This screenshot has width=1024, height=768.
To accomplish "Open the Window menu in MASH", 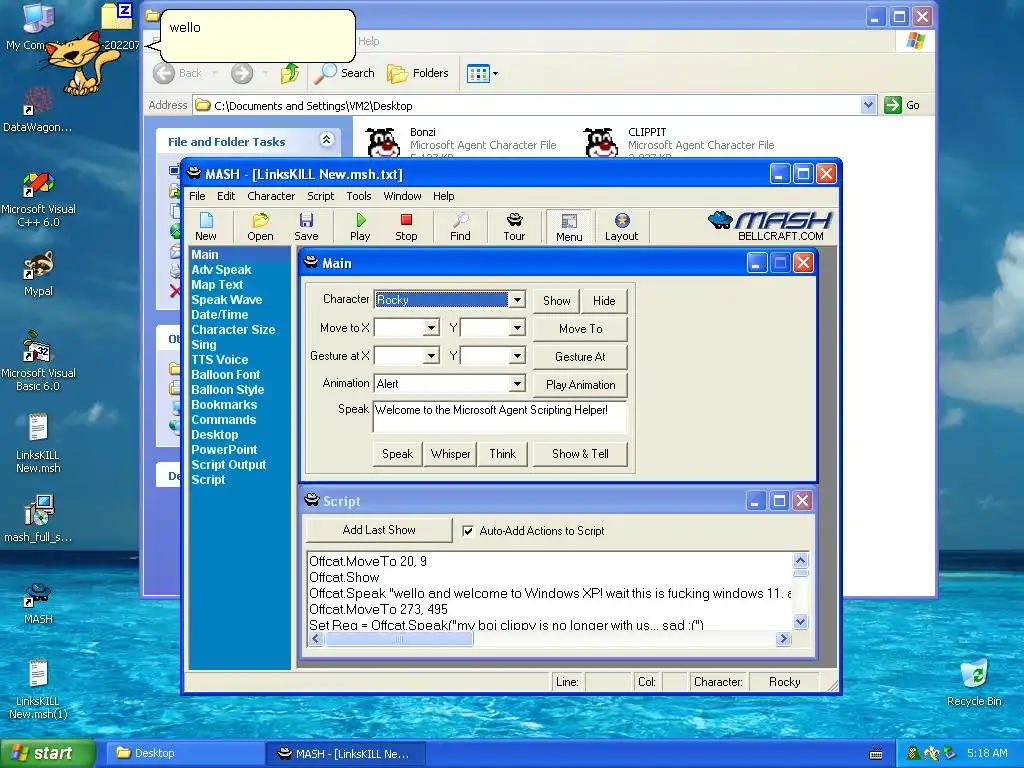I will [x=402, y=196].
